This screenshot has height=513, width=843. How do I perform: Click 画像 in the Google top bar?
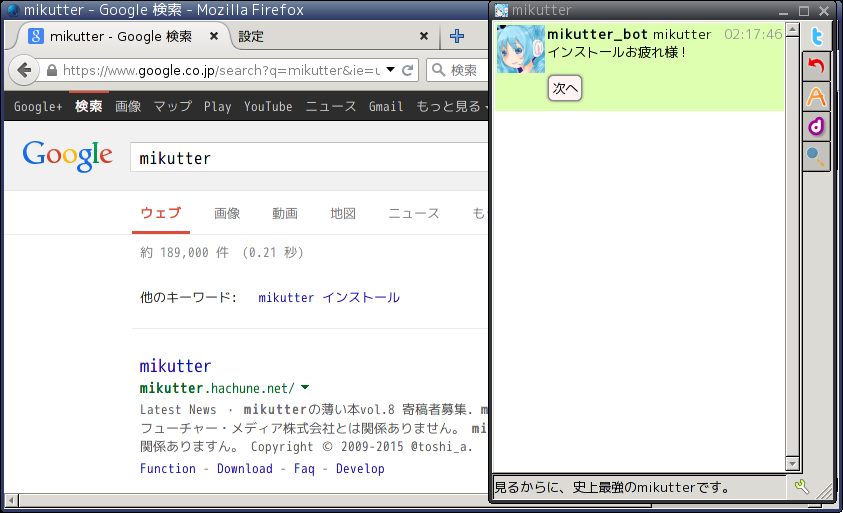tap(128, 106)
